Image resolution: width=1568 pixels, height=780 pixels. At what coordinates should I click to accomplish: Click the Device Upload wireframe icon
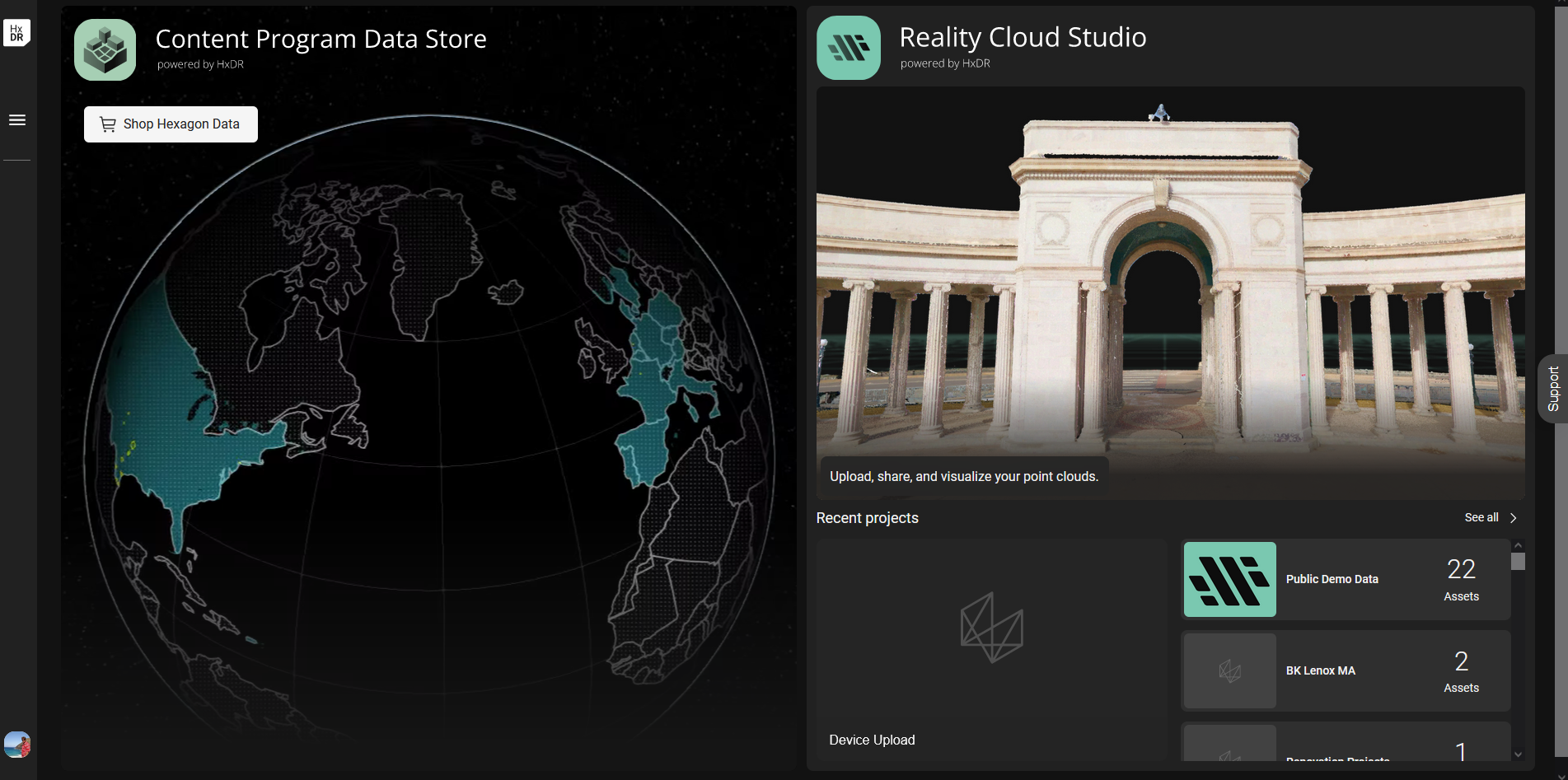[991, 628]
